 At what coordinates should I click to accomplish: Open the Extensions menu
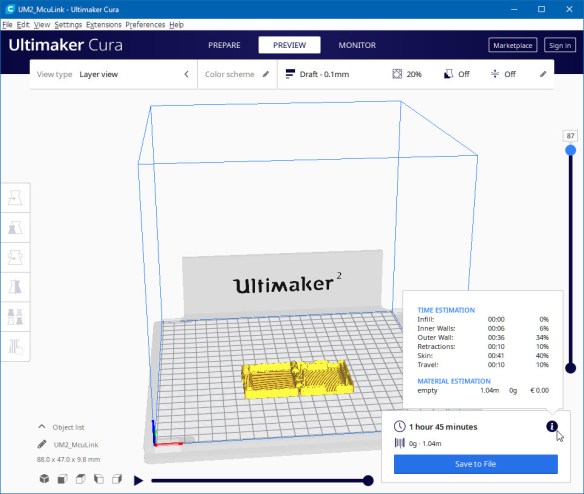point(104,25)
